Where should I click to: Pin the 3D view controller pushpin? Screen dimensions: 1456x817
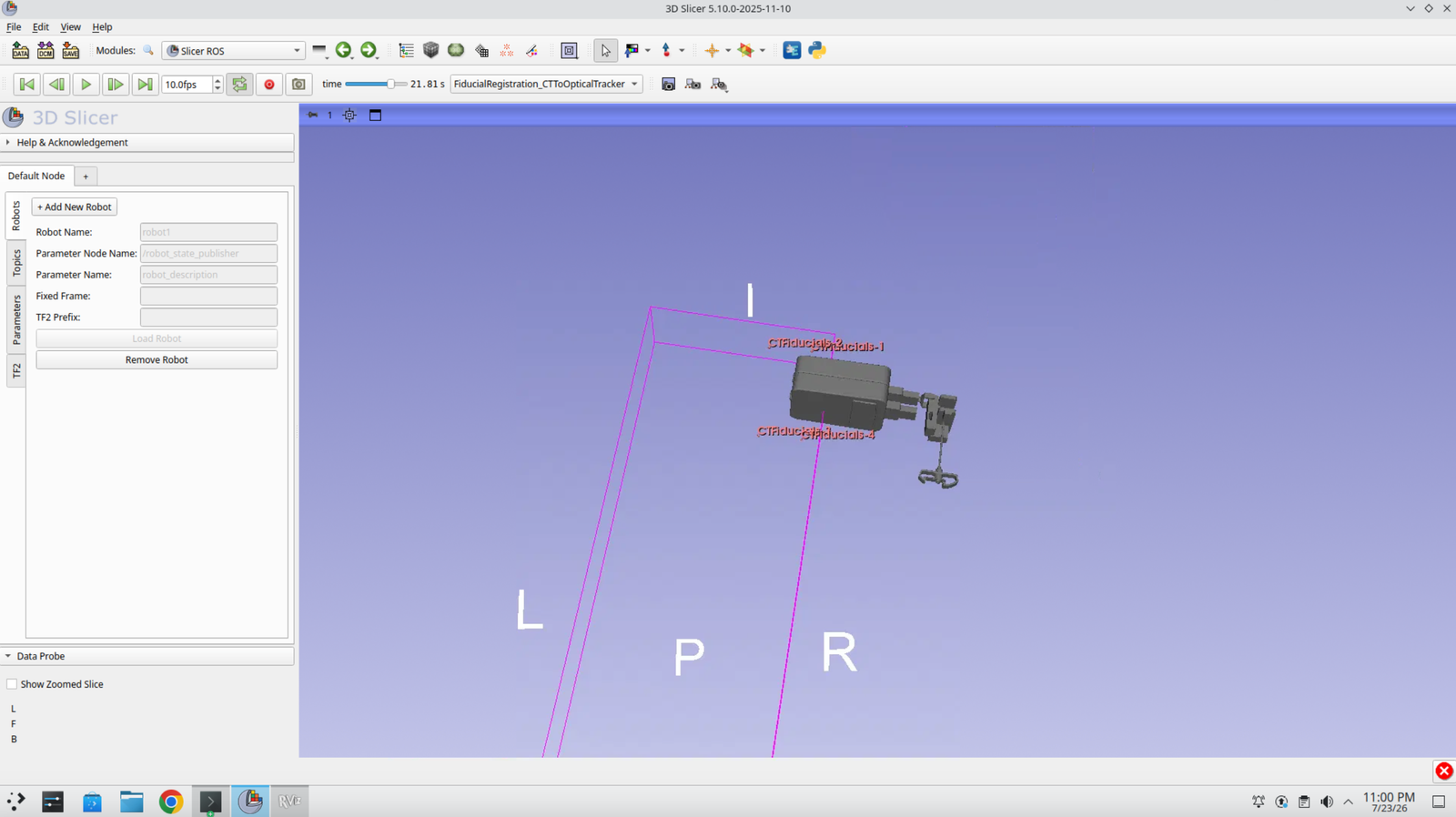point(312,115)
